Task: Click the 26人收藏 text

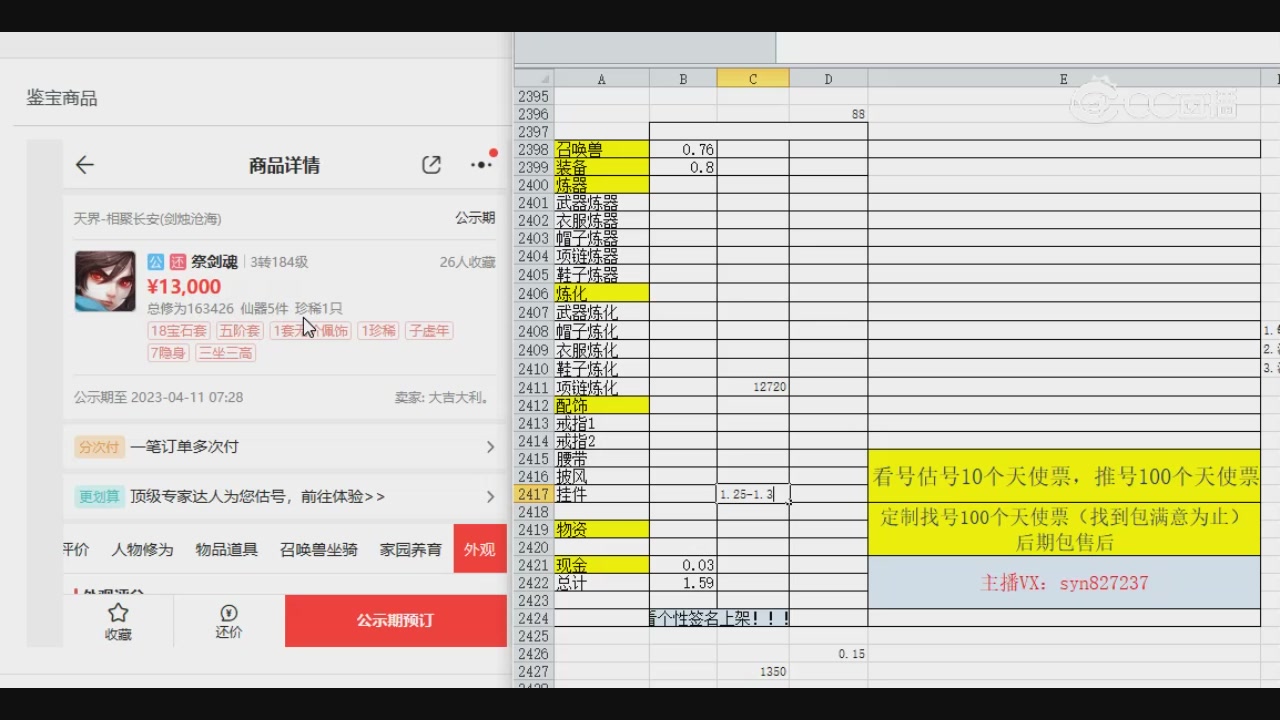Action: click(467, 262)
